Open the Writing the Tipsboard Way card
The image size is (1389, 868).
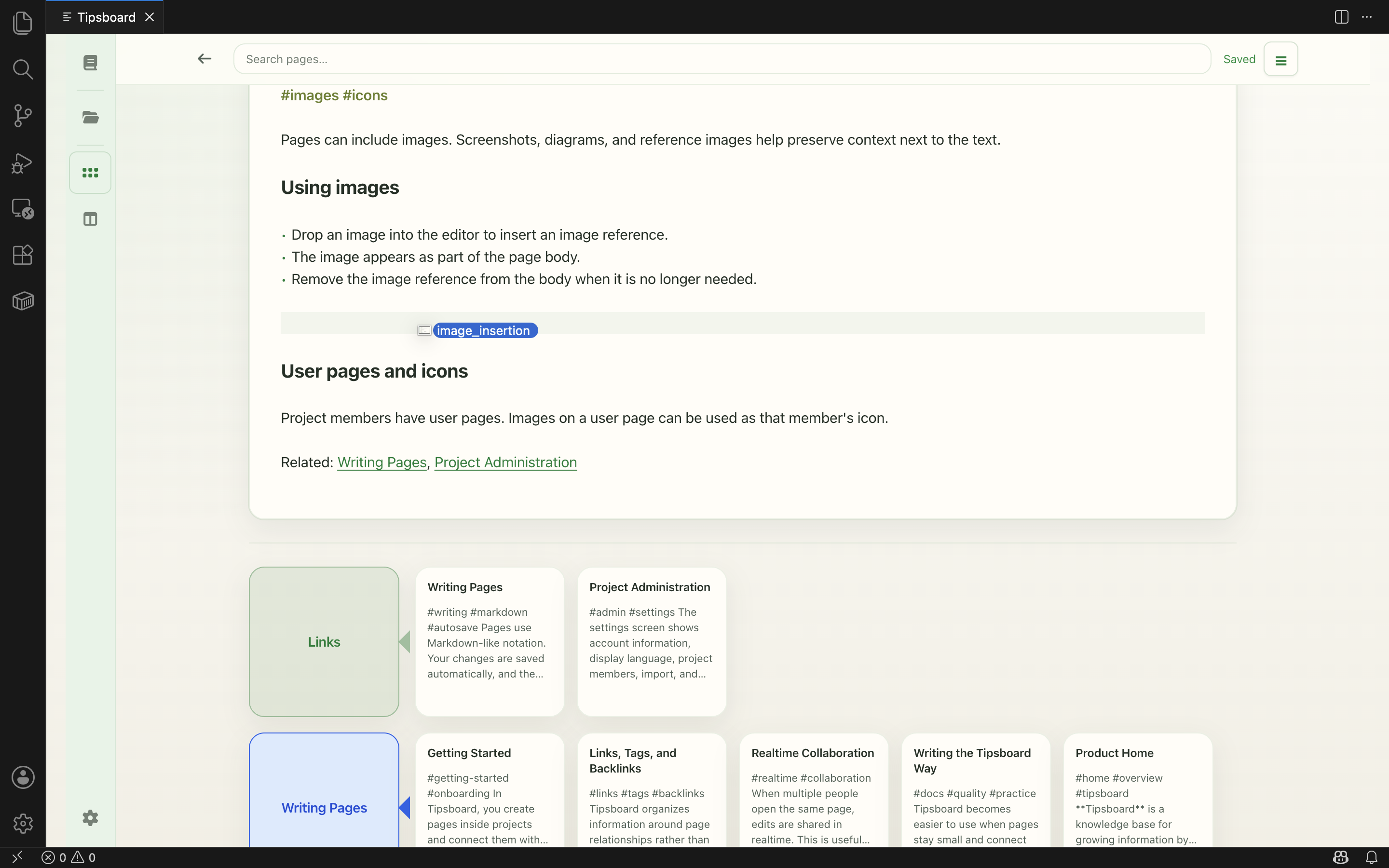tap(976, 790)
